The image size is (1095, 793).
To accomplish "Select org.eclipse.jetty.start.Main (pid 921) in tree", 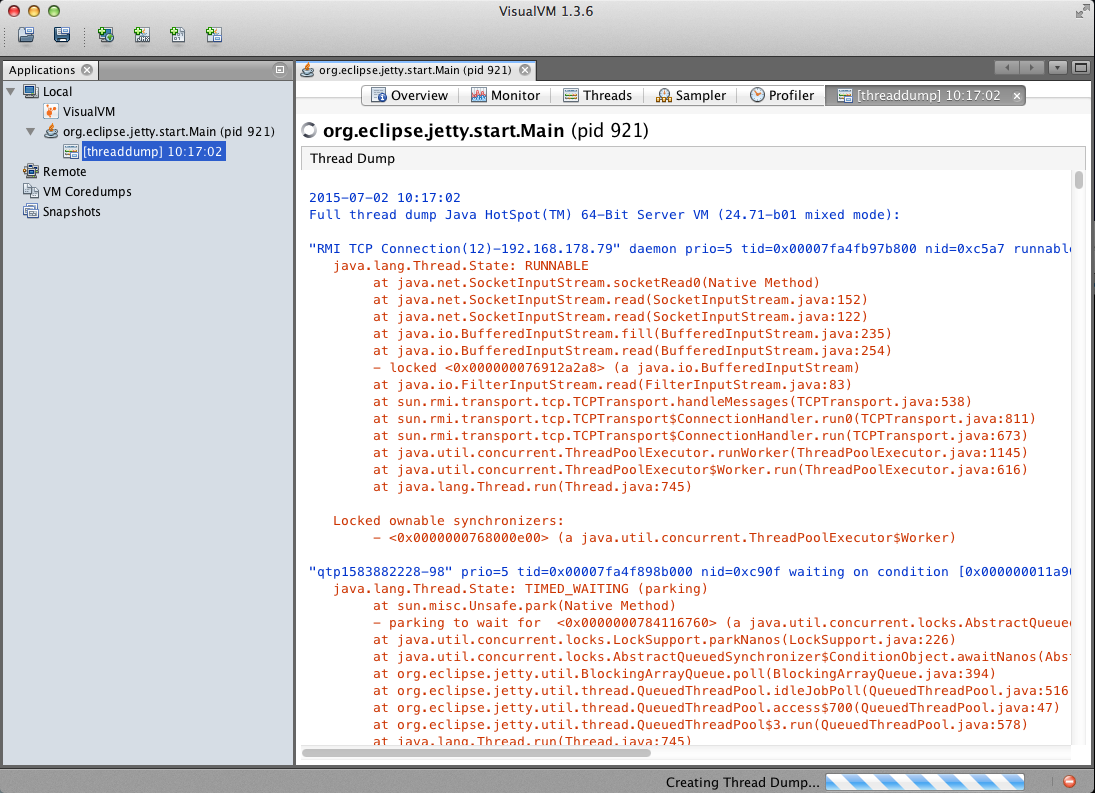I will tap(168, 131).
